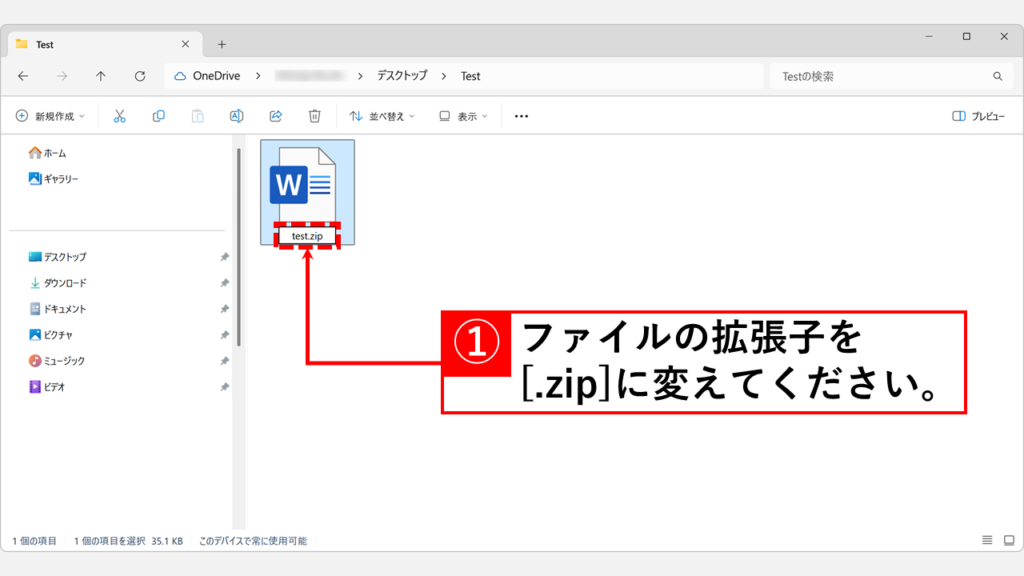1024x576 pixels.
Task: Click OneDrive in the address bar
Action: coord(216,76)
